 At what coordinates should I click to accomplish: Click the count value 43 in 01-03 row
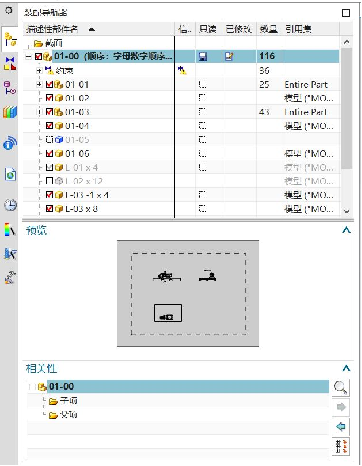coord(264,112)
